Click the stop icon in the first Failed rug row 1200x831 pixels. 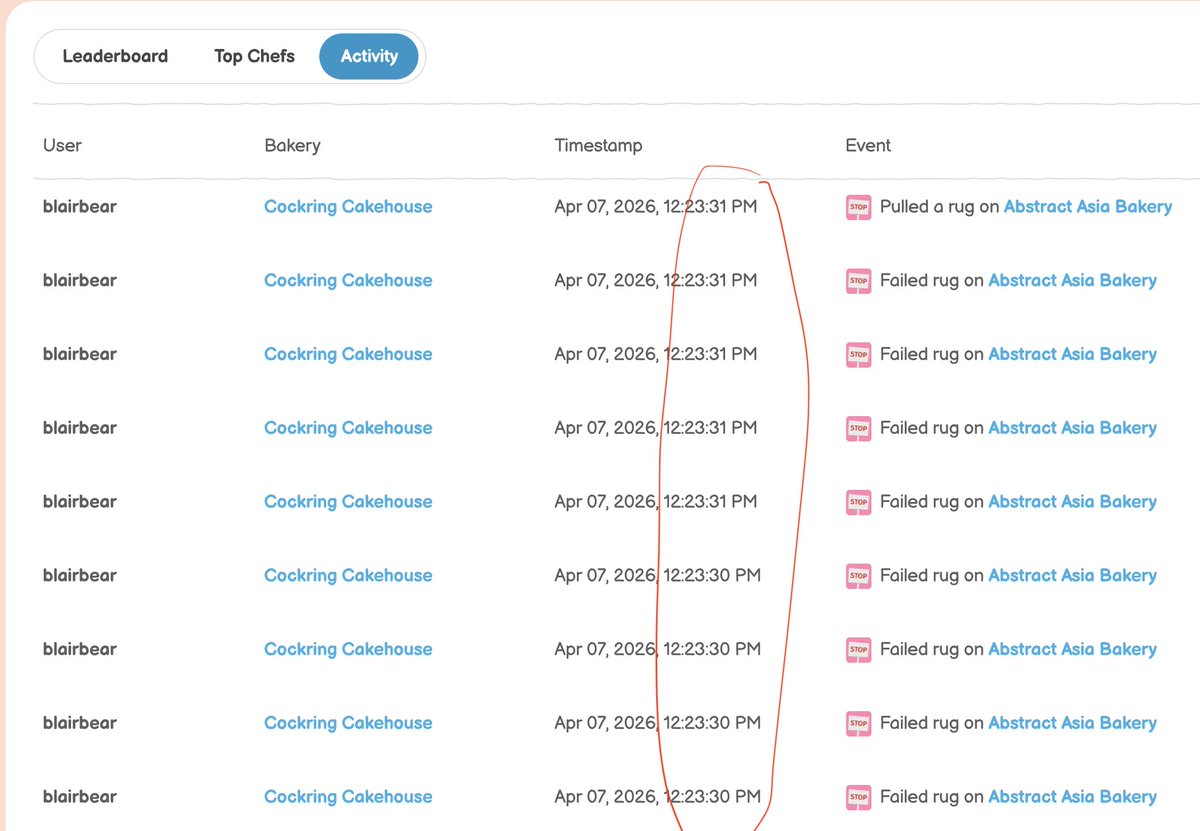(x=858, y=281)
